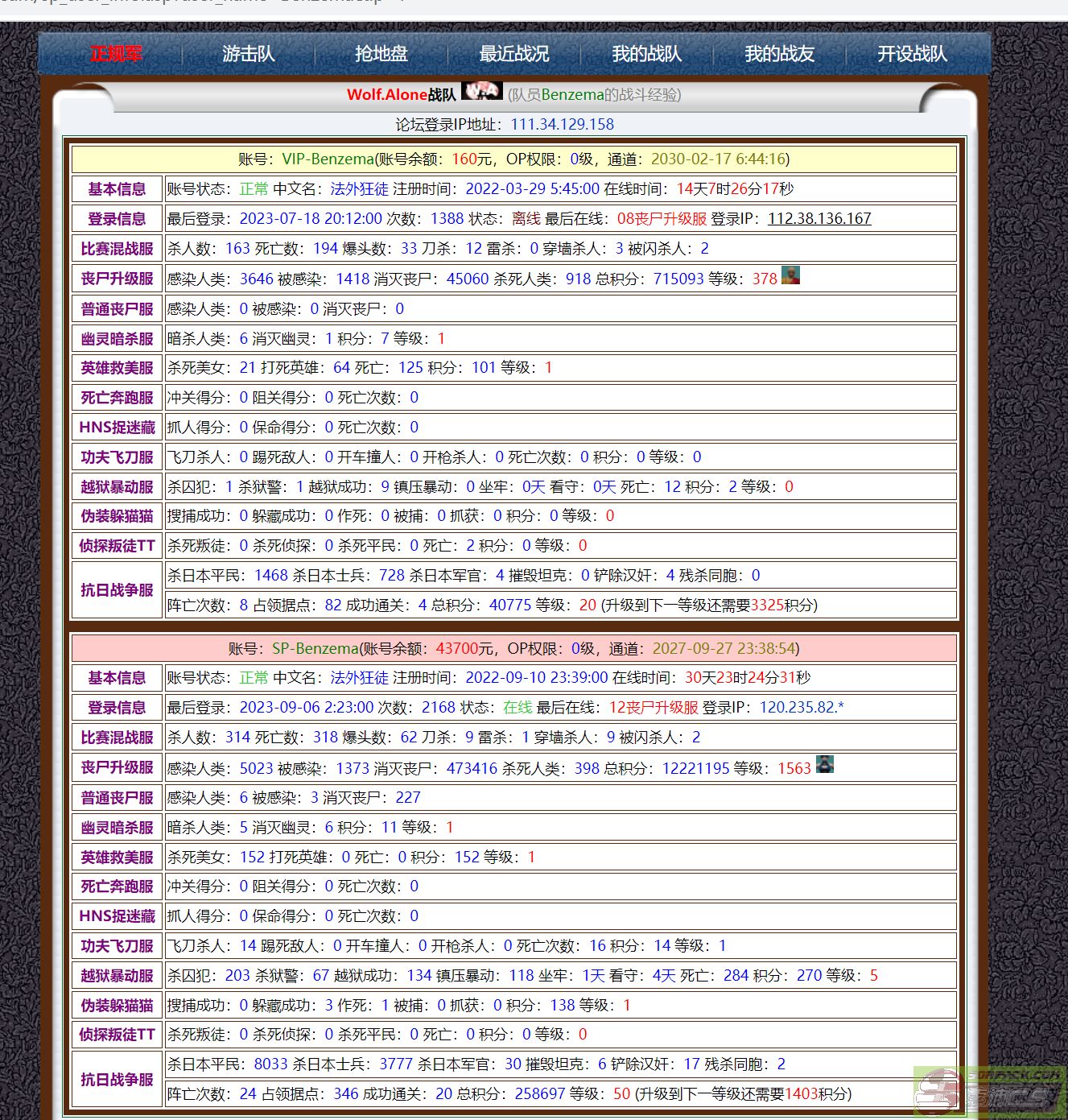Click the 离线 status in VIP login info
This screenshot has width=1068, height=1120.
(526, 218)
